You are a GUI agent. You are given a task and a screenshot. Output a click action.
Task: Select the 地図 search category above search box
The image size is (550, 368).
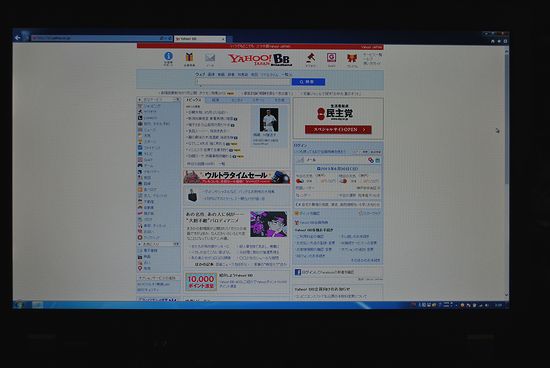[x=254, y=74]
